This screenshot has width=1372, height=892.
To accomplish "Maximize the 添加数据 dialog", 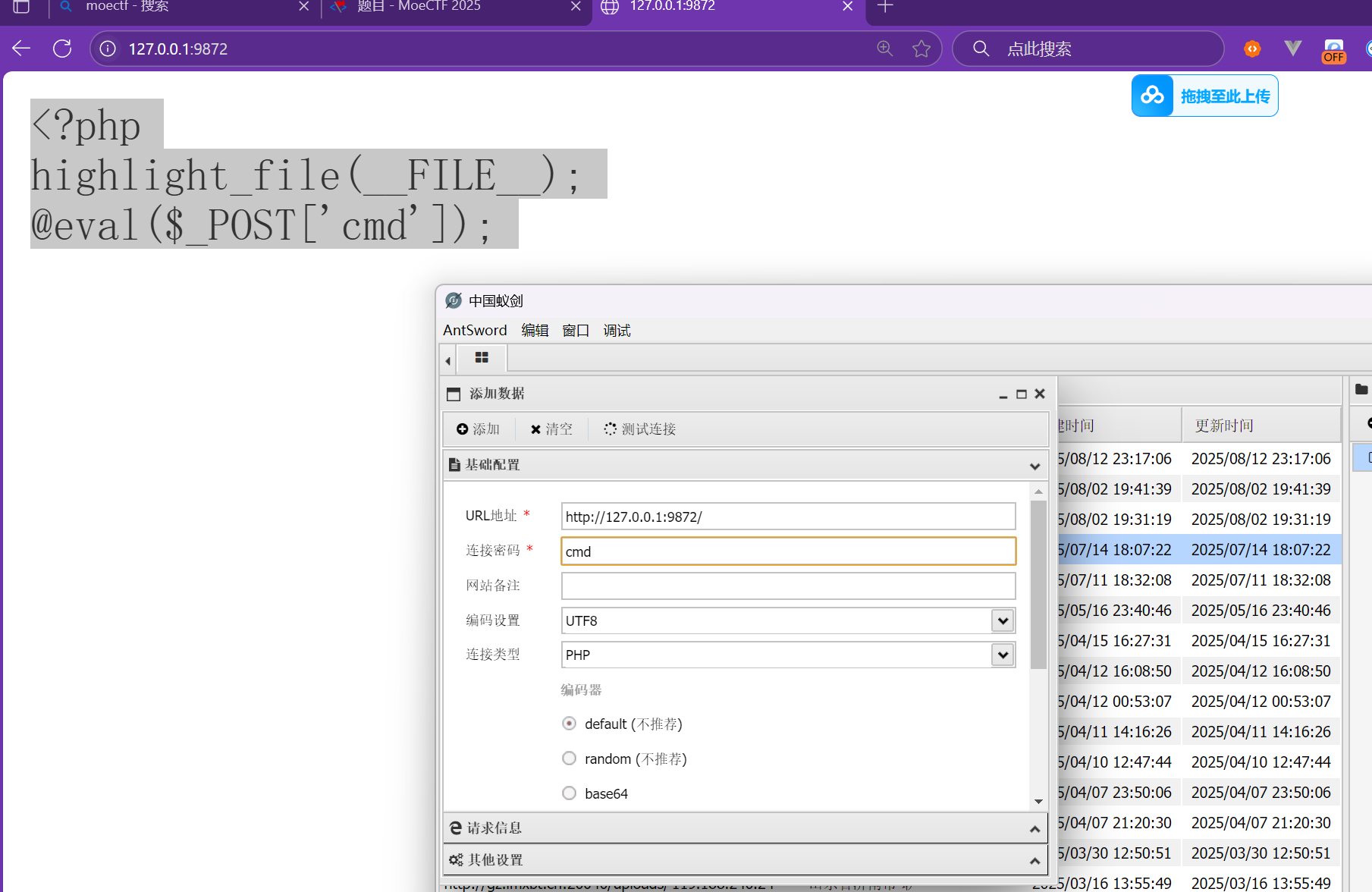I will pyautogui.click(x=1022, y=394).
